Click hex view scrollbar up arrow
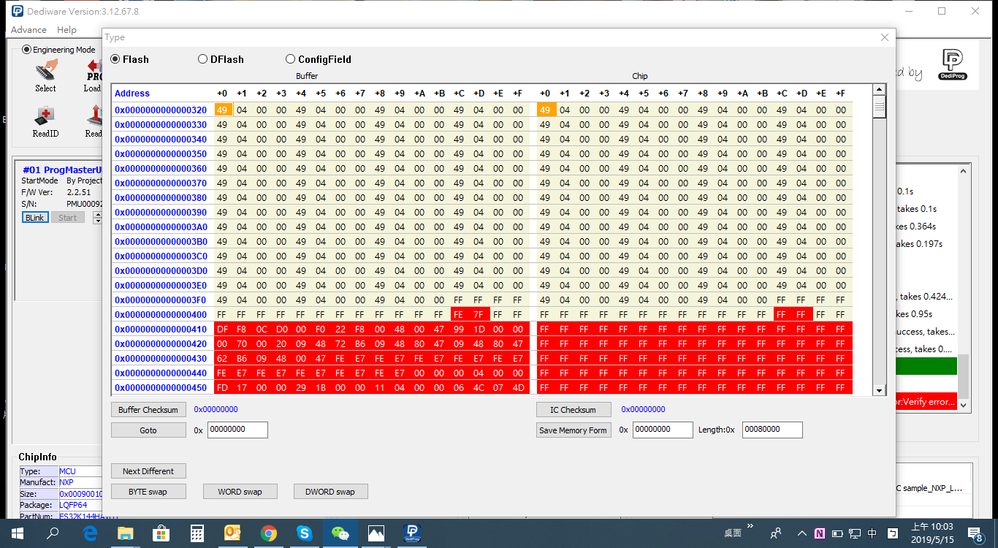Viewport: 998px width, 548px height. click(x=879, y=90)
